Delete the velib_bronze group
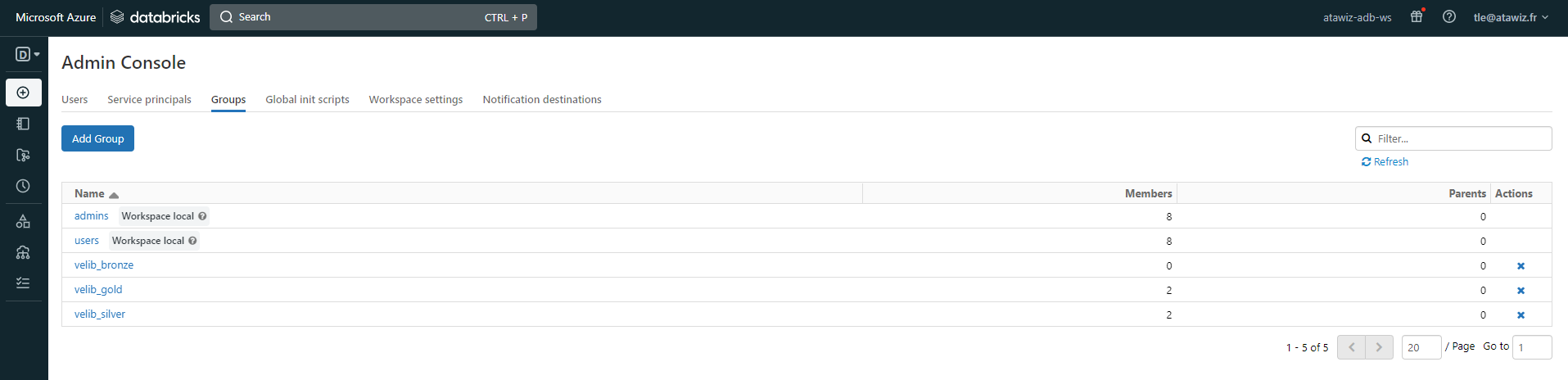 tap(1521, 266)
